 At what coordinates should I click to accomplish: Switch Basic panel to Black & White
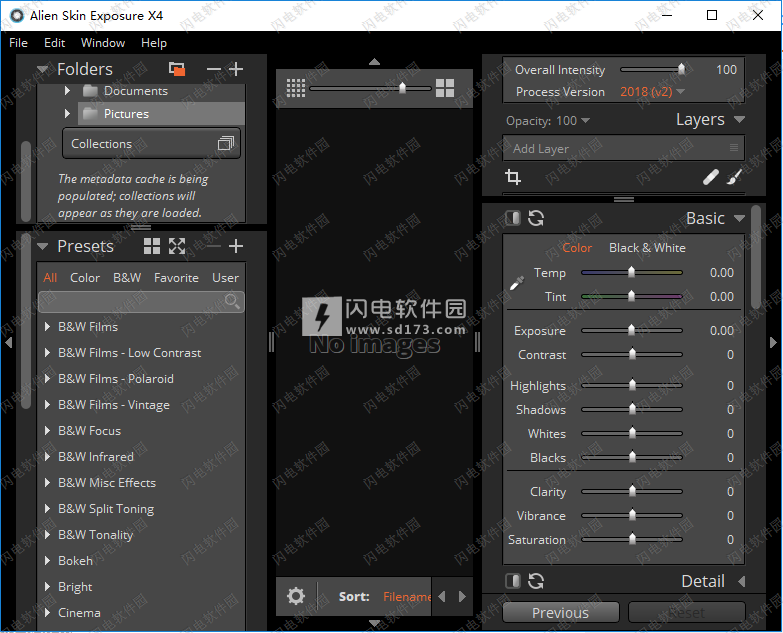[647, 248]
